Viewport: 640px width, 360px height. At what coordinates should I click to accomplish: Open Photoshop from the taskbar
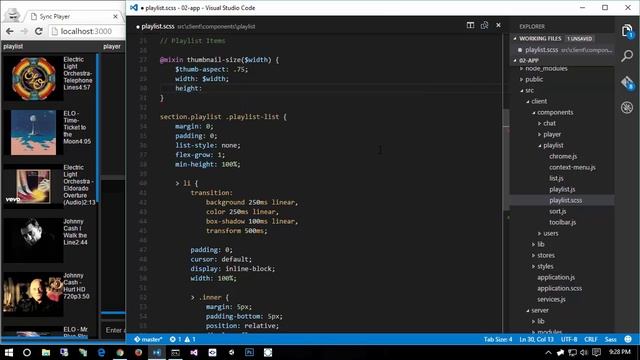click(249, 352)
